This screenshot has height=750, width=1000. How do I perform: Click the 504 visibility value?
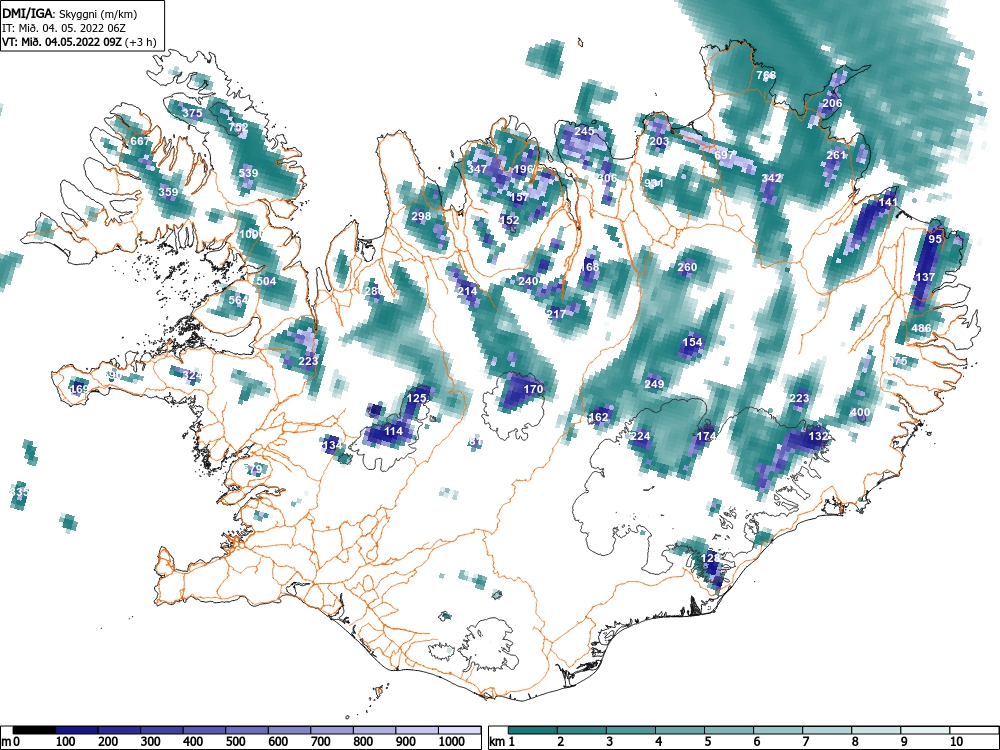267,281
